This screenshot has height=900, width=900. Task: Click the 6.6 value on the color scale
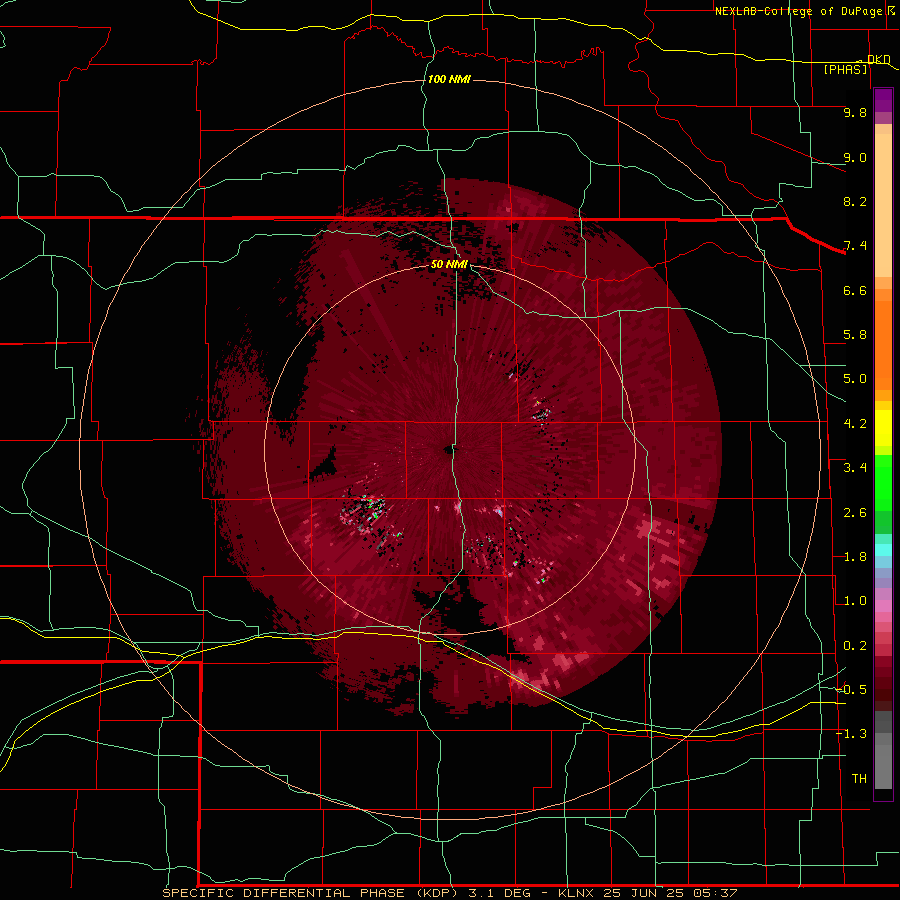pos(855,290)
